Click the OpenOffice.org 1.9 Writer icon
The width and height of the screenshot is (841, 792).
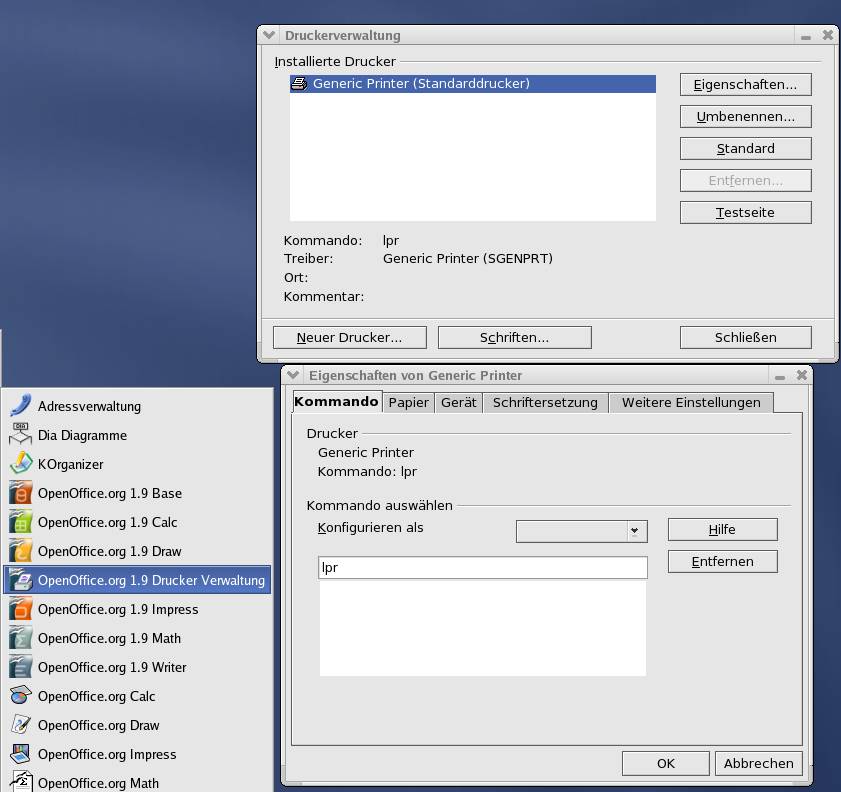20,667
